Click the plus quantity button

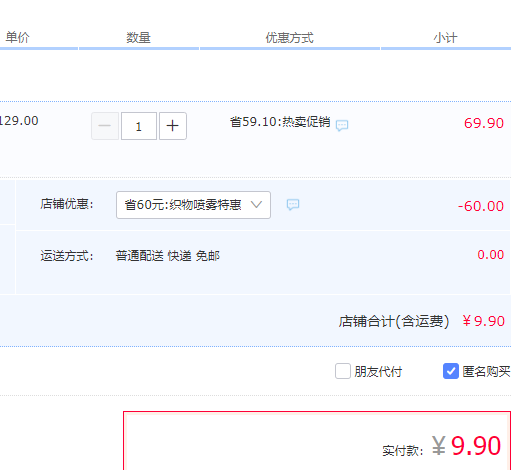coord(173,126)
